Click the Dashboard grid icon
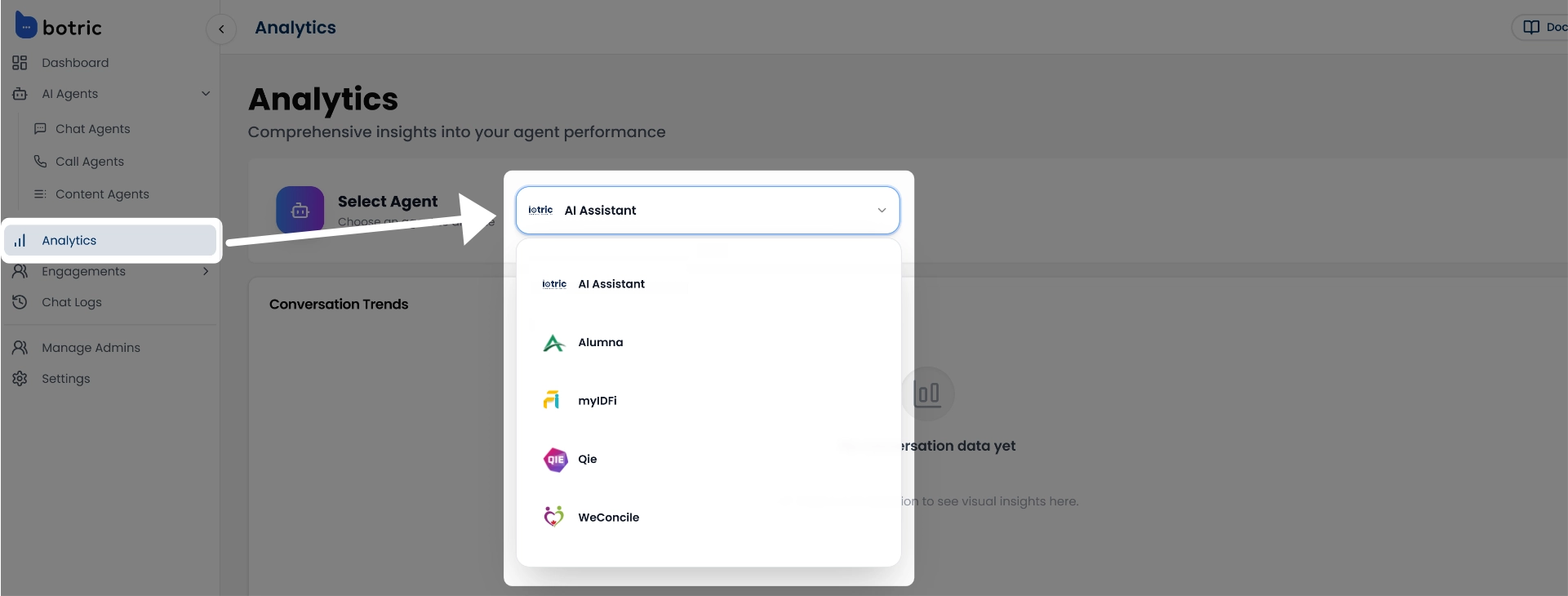 click(20, 62)
